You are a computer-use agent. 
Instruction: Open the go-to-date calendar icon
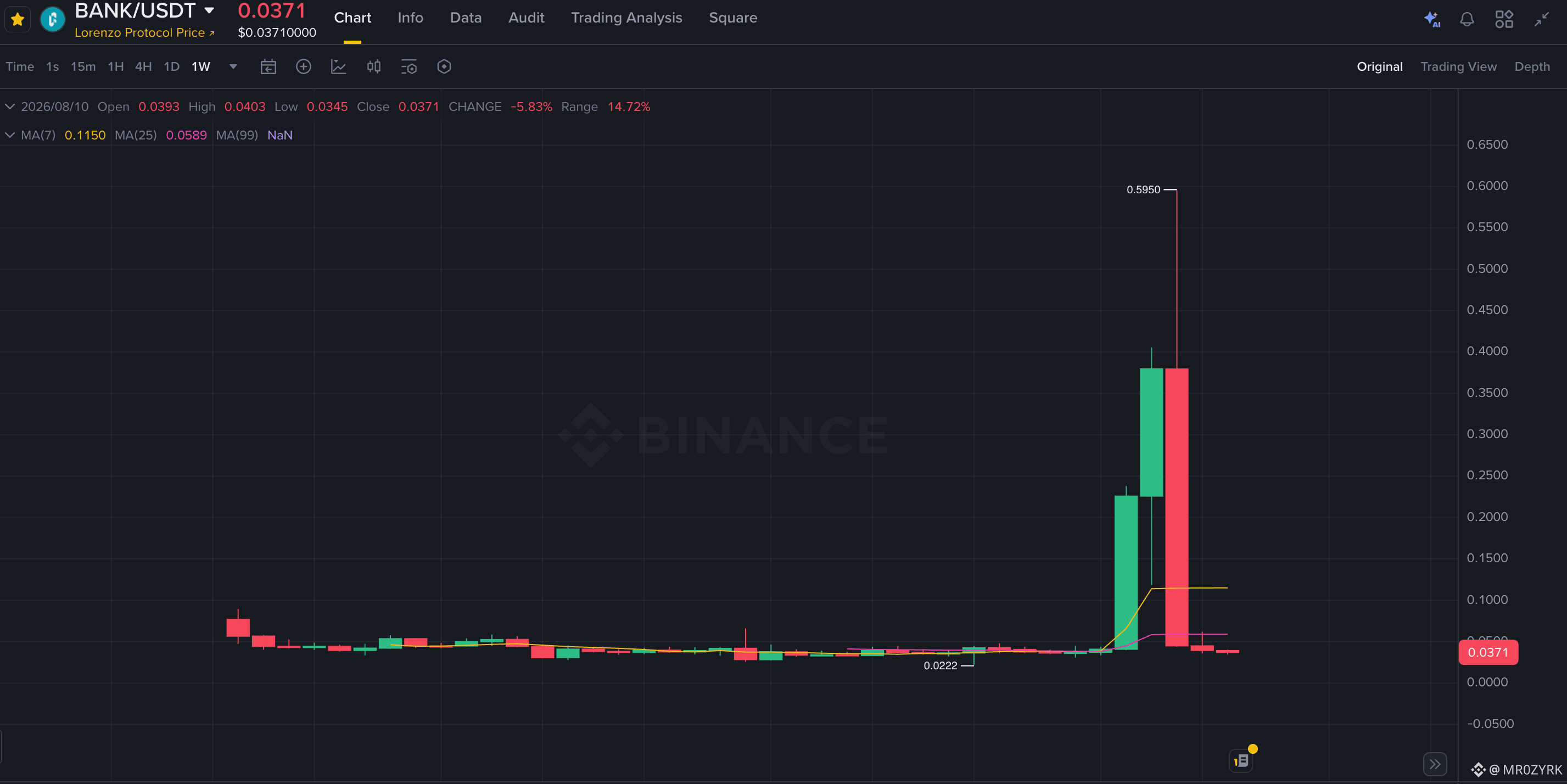tap(268, 67)
